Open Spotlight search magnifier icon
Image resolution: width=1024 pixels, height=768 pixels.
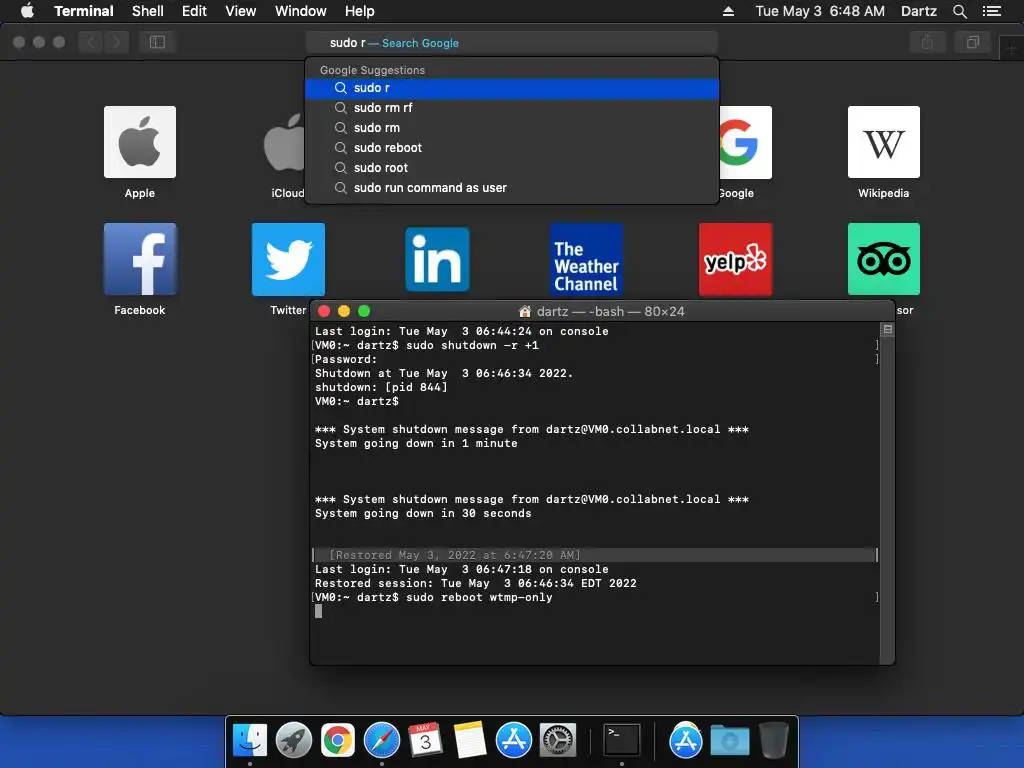pyautogui.click(x=959, y=11)
